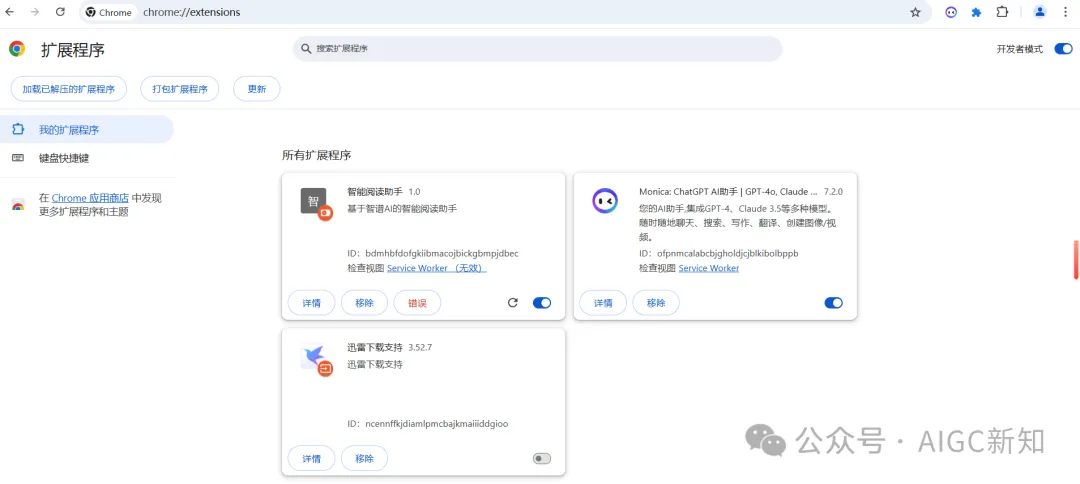Open the extensions puzzle icon menu

point(1002,12)
